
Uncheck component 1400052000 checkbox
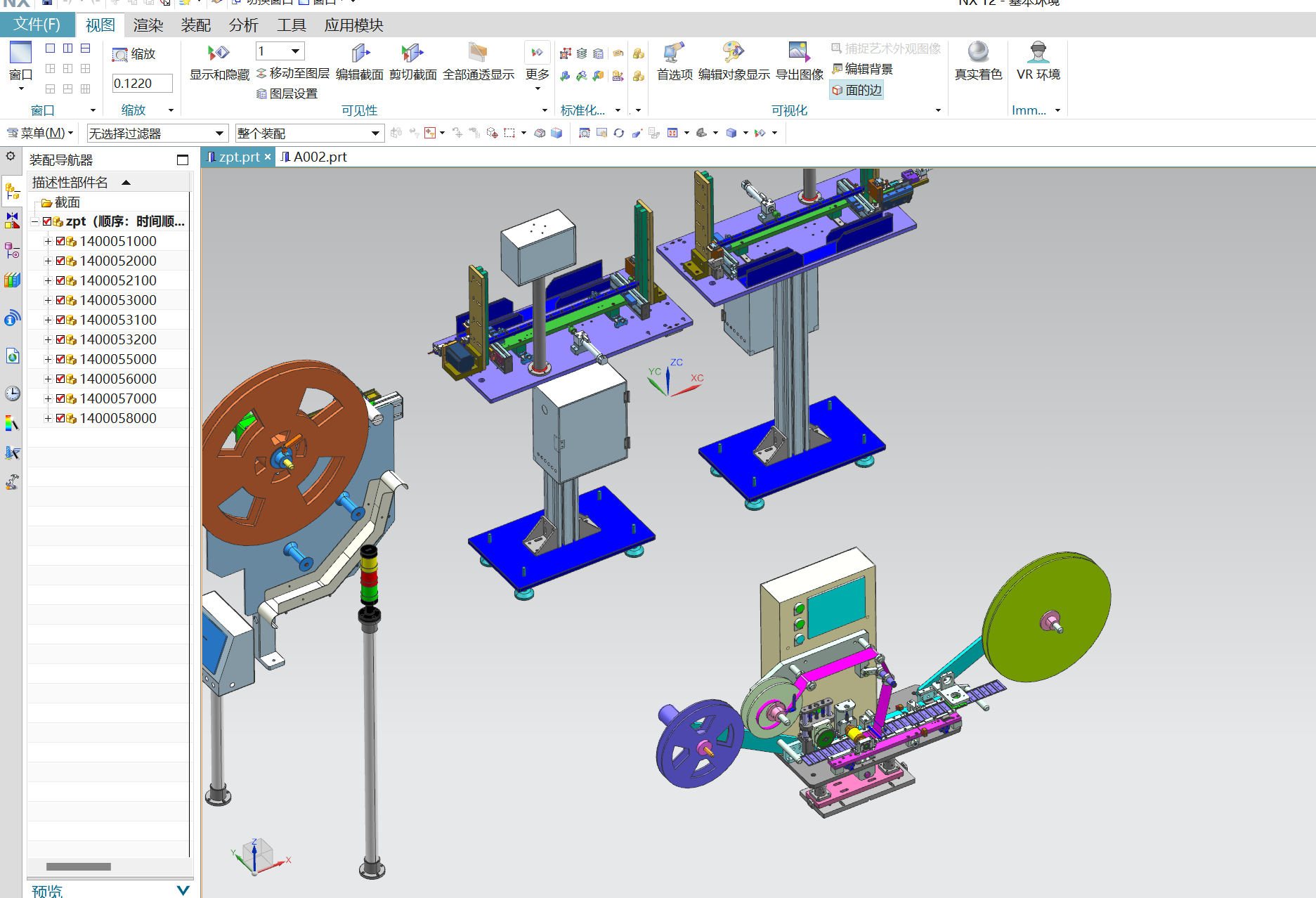tap(60, 261)
